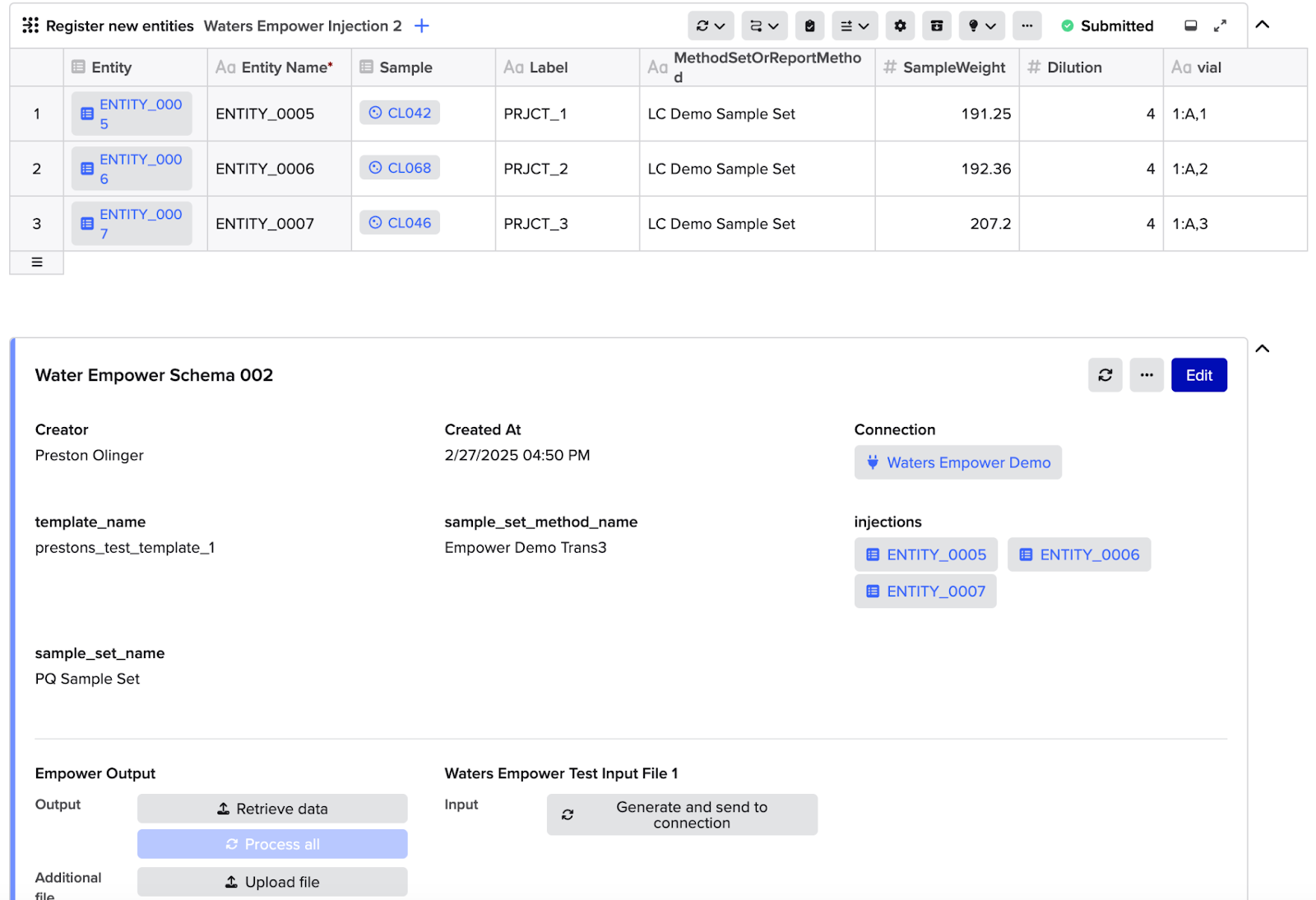Open ENTITY_0005 chip in row 1
The width and height of the screenshot is (1316, 900).
pyautogui.click(x=132, y=114)
